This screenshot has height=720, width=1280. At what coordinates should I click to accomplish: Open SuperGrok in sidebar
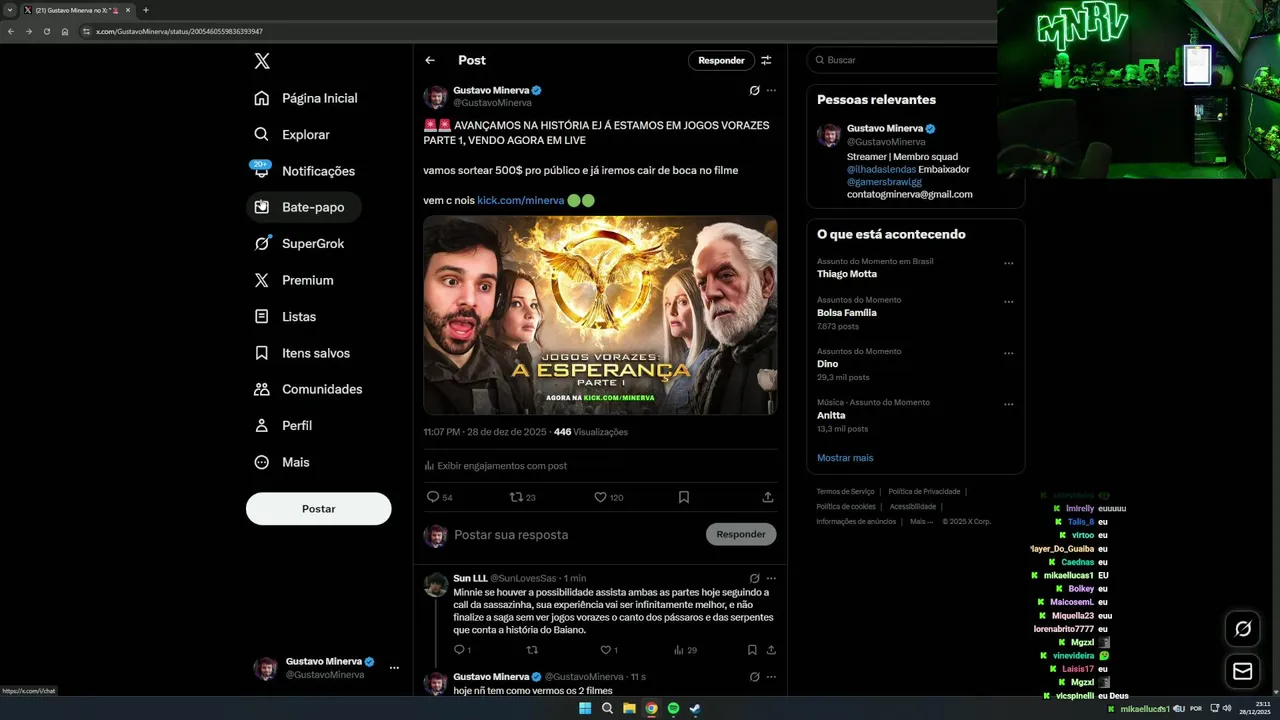(300, 244)
